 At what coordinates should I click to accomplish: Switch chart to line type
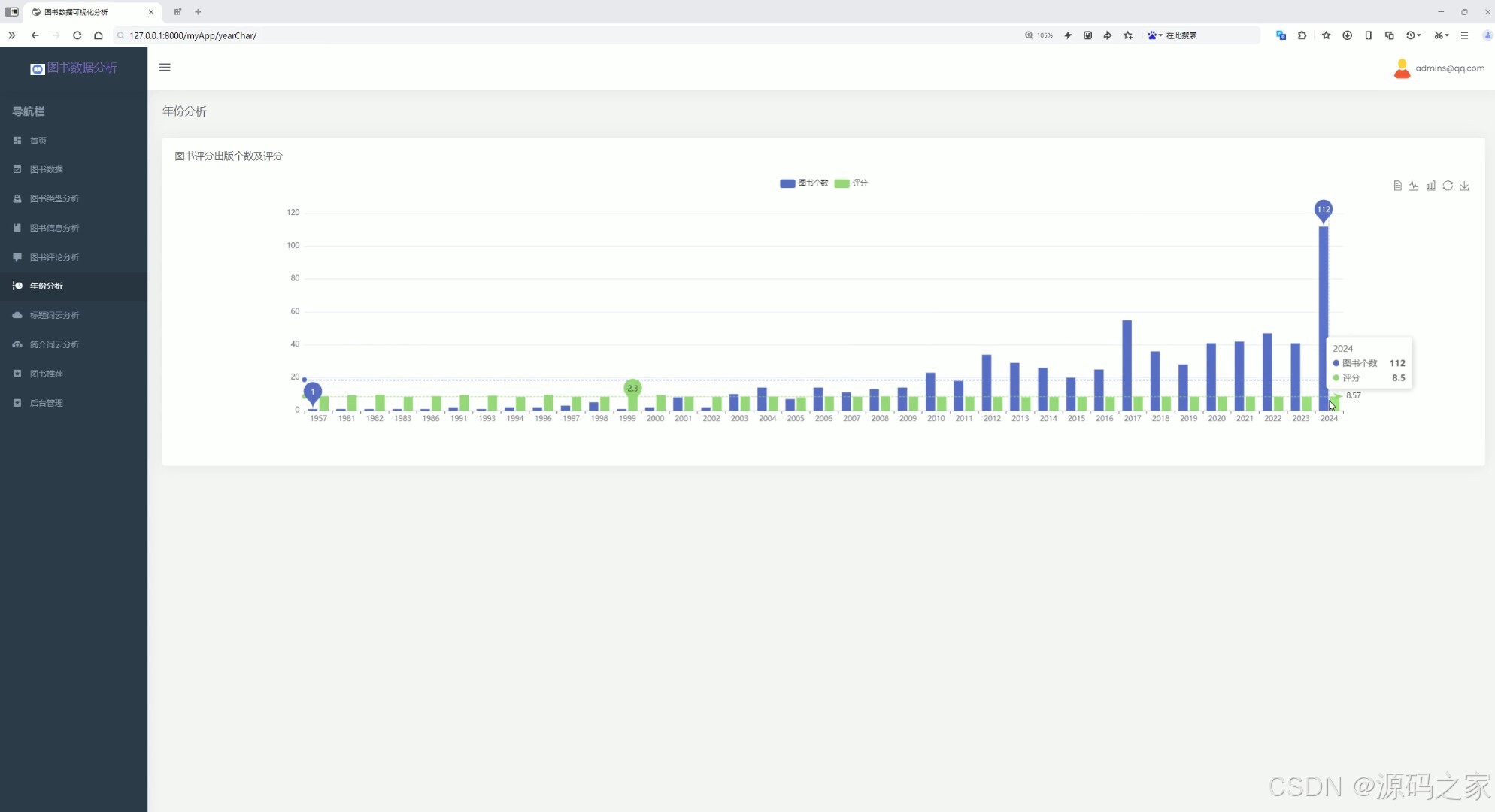[1414, 186]
